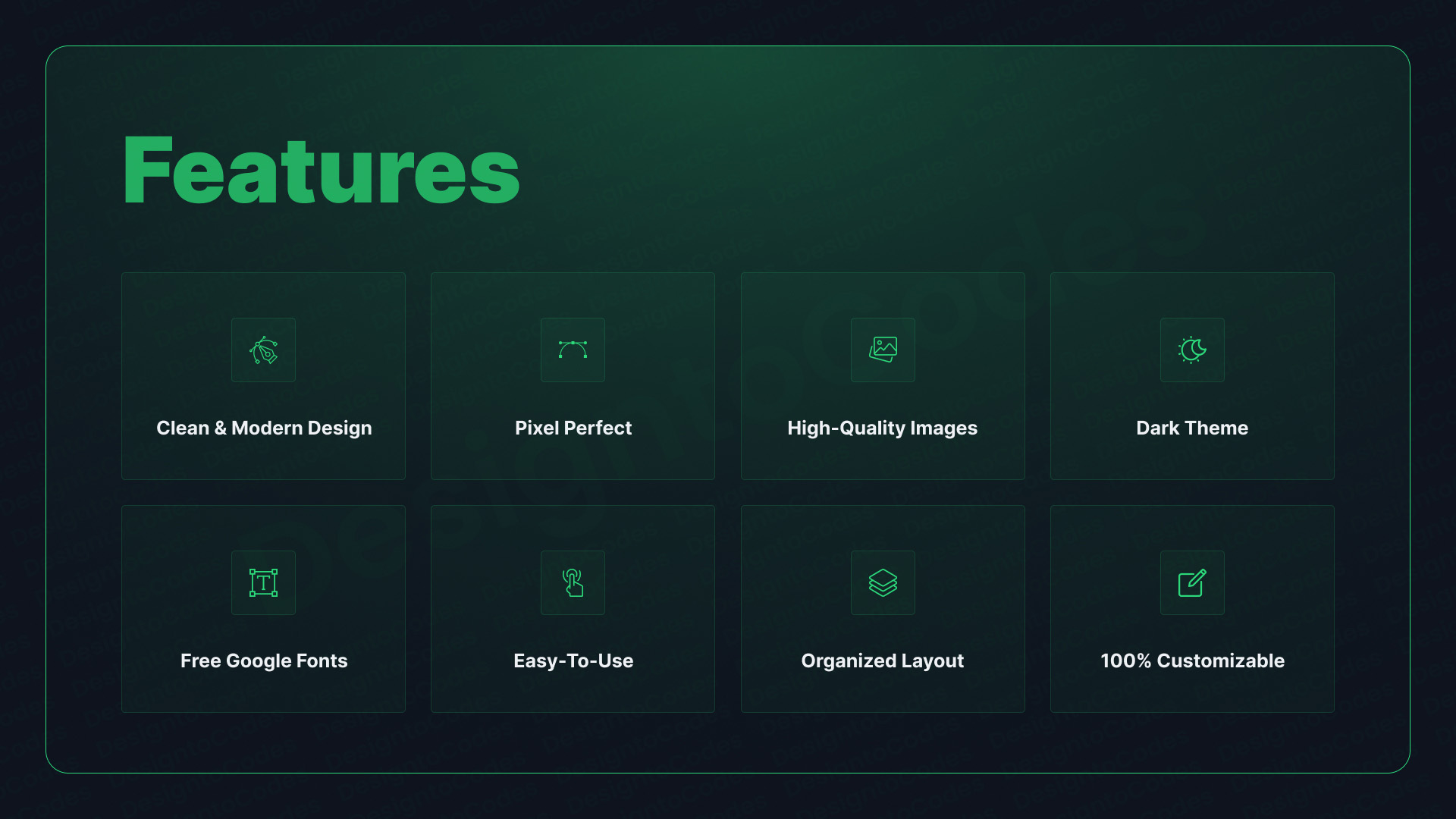
Task: Select the layers stack icon above Organized Layout
Action: 883,583
